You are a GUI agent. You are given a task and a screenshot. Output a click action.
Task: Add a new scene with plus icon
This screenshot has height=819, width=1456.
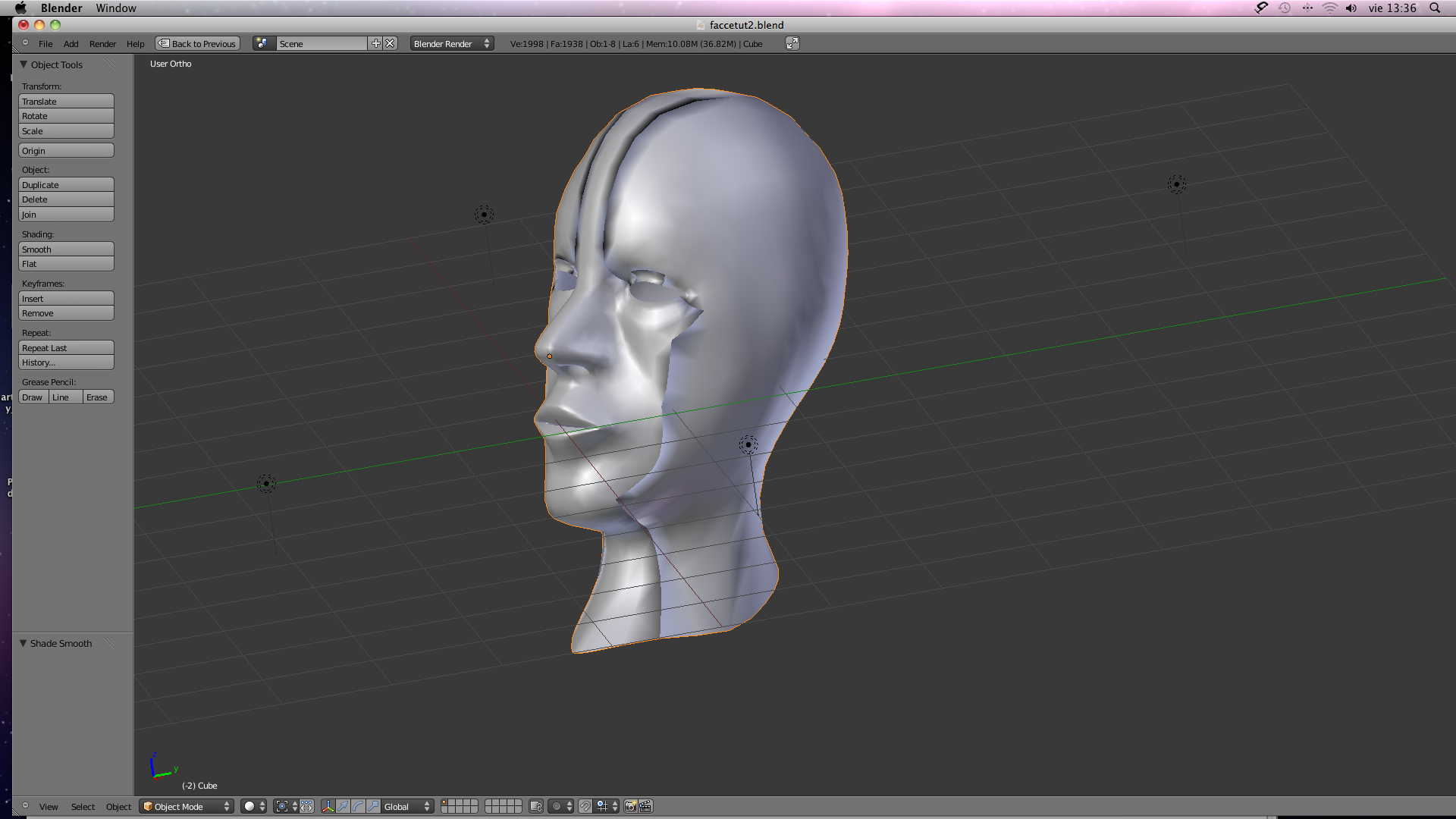(375, 43)
